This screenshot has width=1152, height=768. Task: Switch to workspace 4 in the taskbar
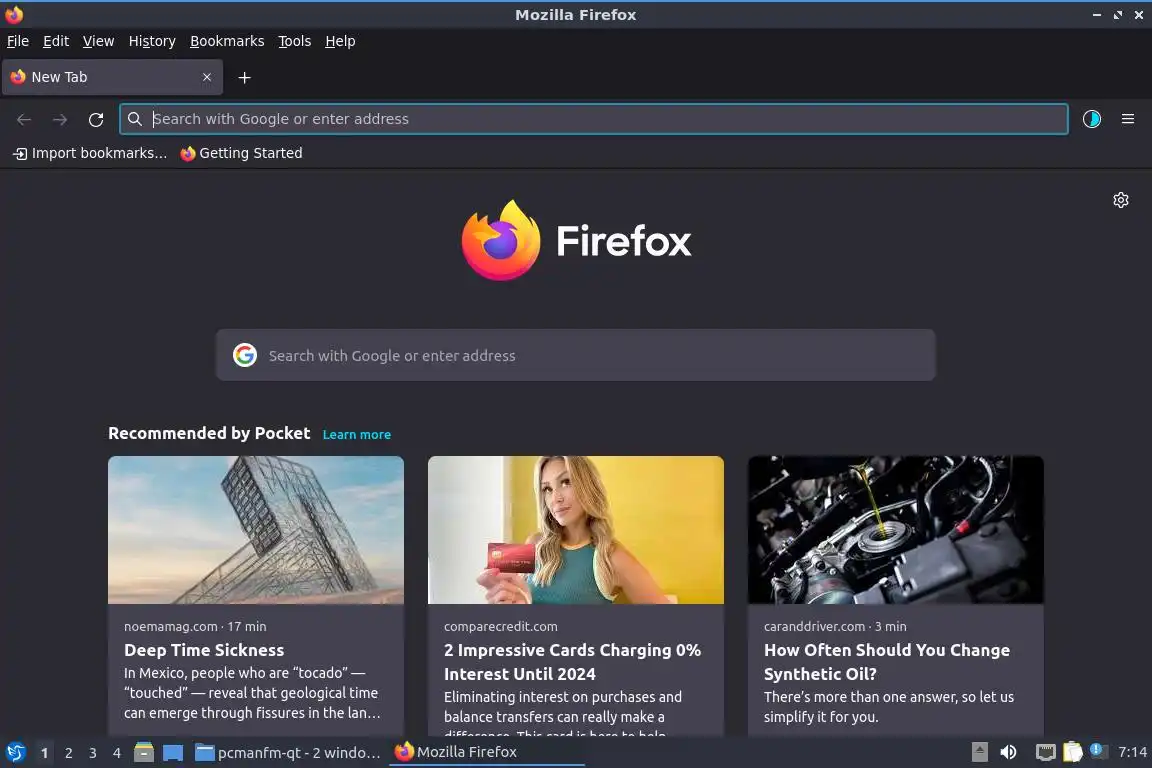[117, 753]
